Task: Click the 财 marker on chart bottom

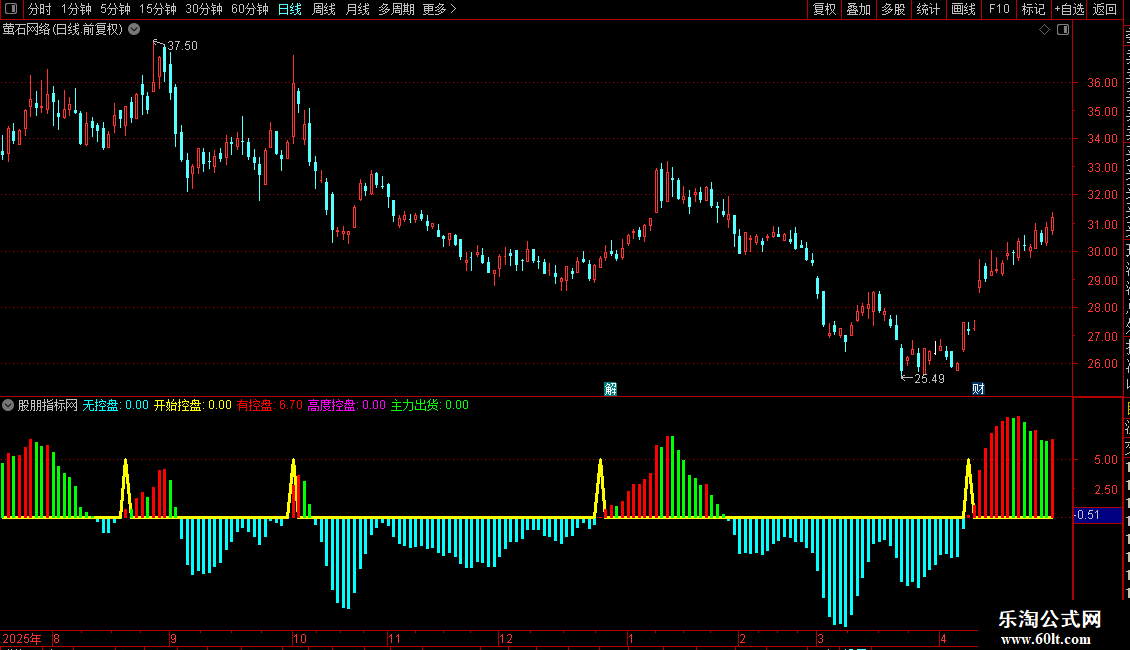Action: [x=978, y=389]
